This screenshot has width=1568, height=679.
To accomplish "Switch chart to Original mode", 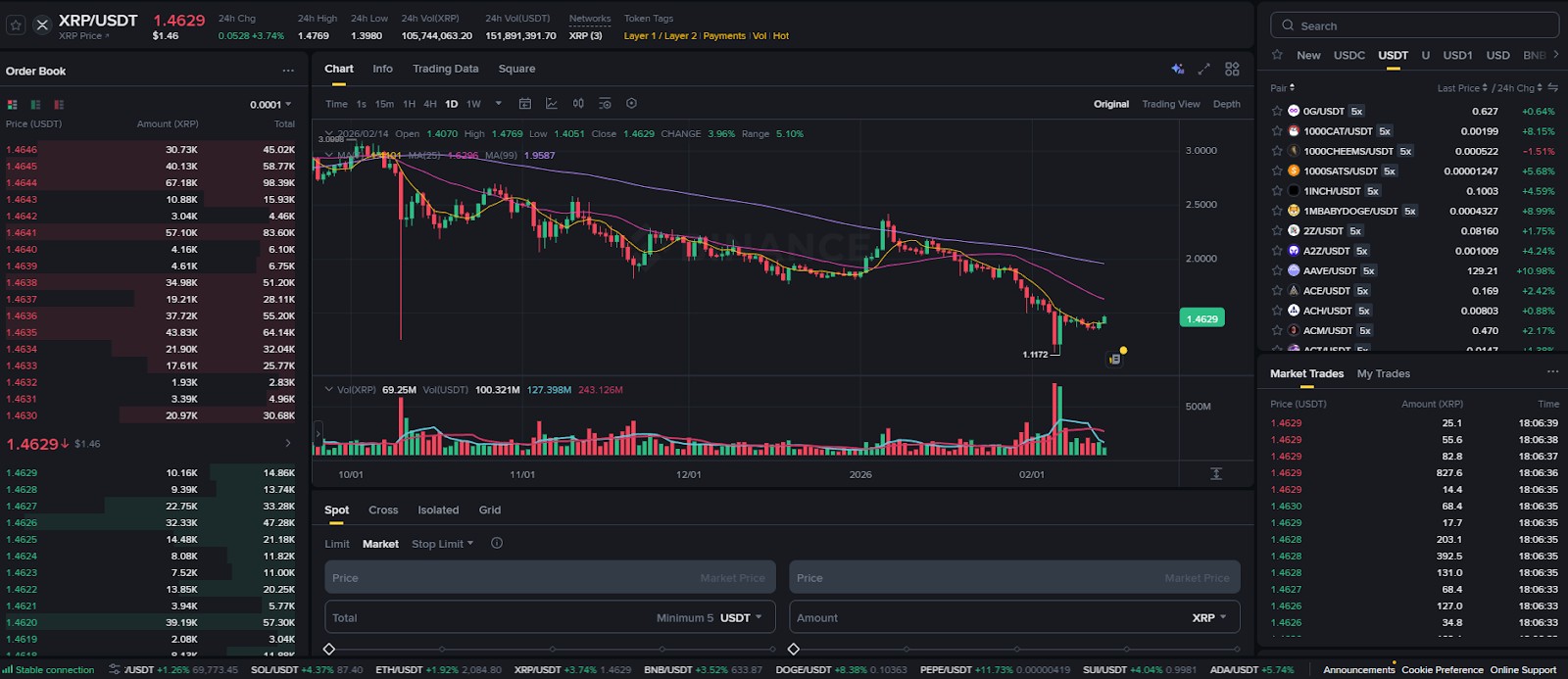I will [x=1111, y=104].
